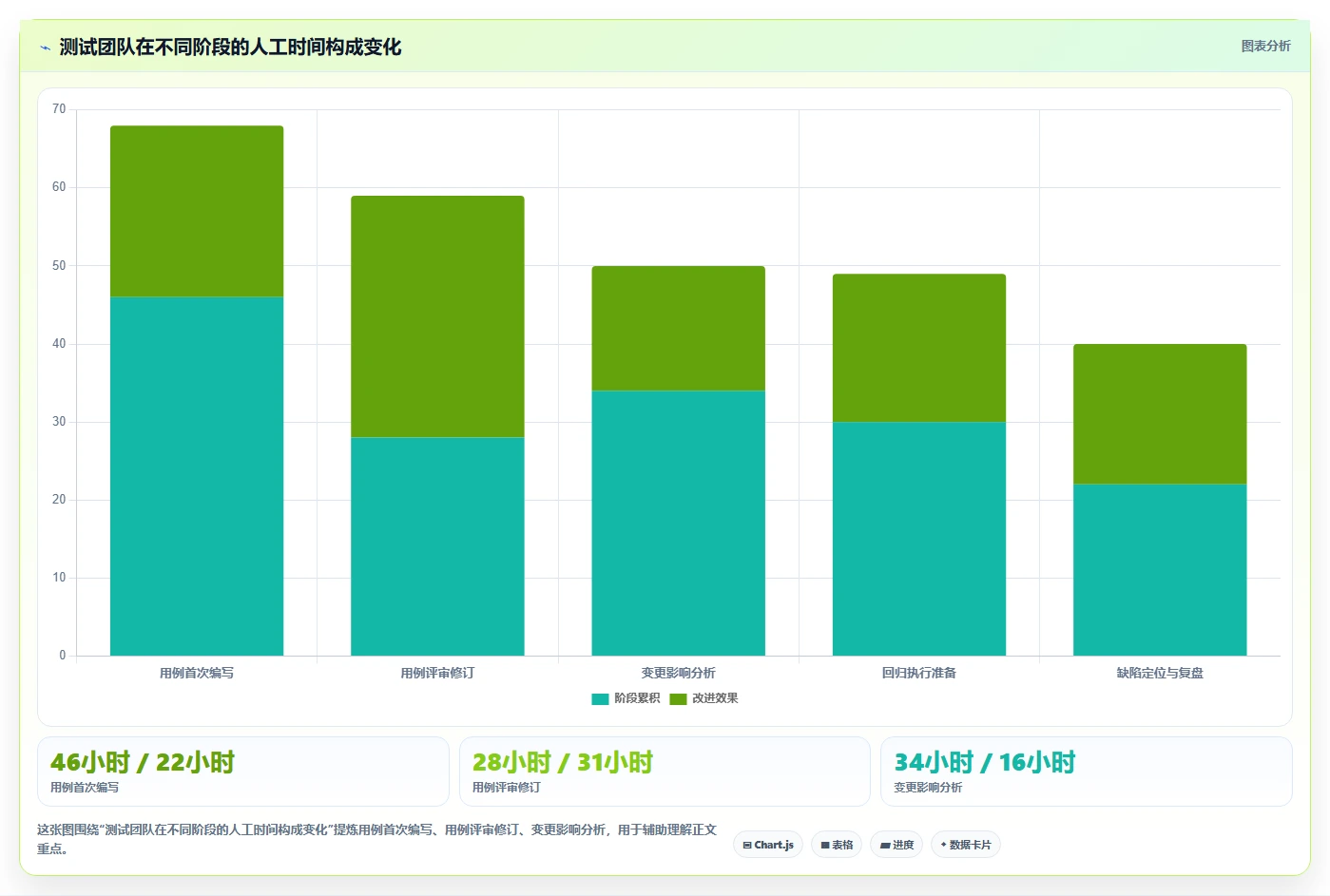The height and width of the screenshot is (896, 1330).
Task: Click the 变更影响分析 caption in the third stat card
Action: point(928,788)
